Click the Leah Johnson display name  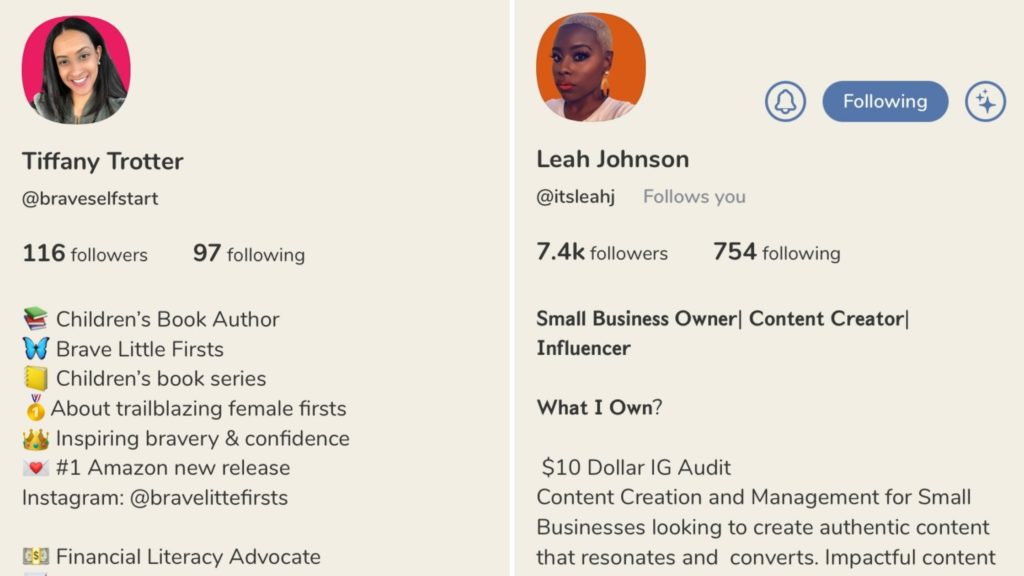click(612, 159)
